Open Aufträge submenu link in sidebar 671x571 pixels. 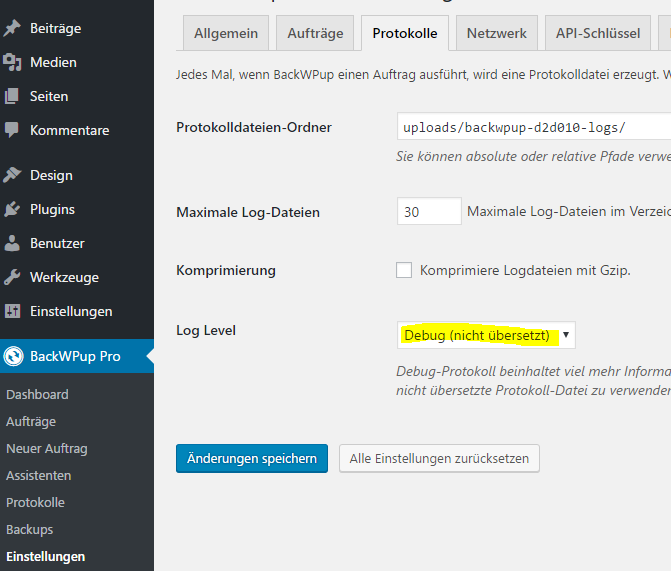[x=31, y=422]
